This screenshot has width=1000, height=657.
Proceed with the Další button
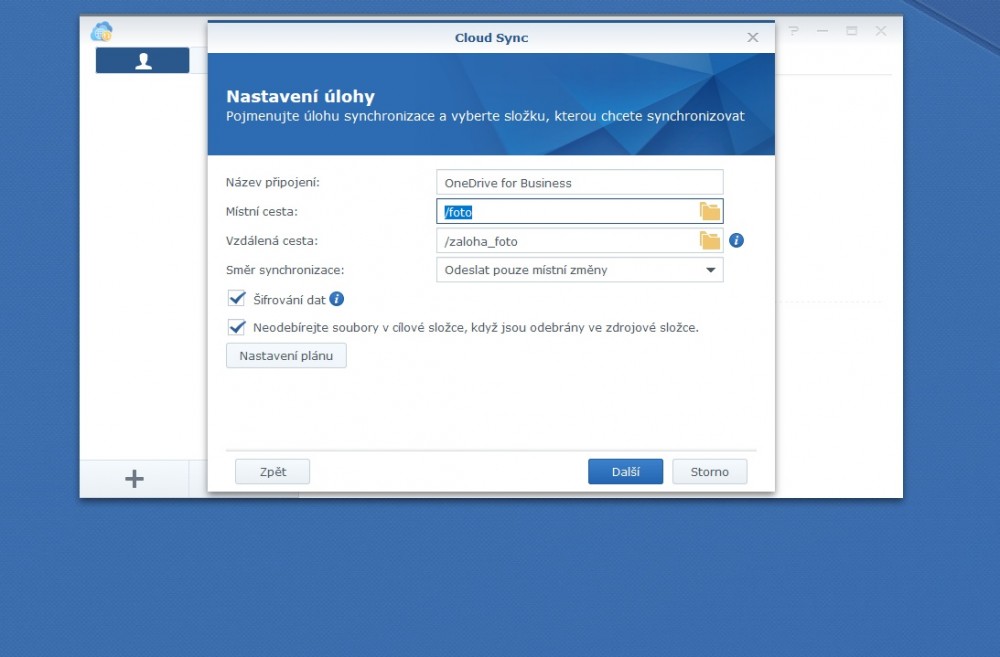pos(625,472)
